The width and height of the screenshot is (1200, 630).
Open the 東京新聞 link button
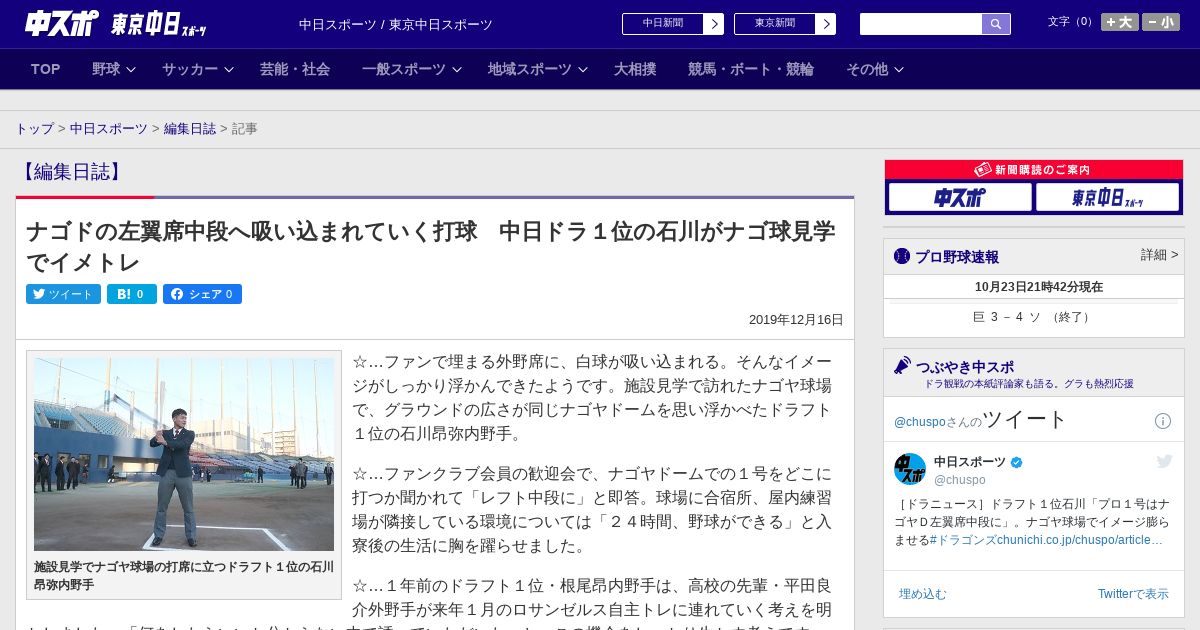pyautogui.click(x=775, y=24)
